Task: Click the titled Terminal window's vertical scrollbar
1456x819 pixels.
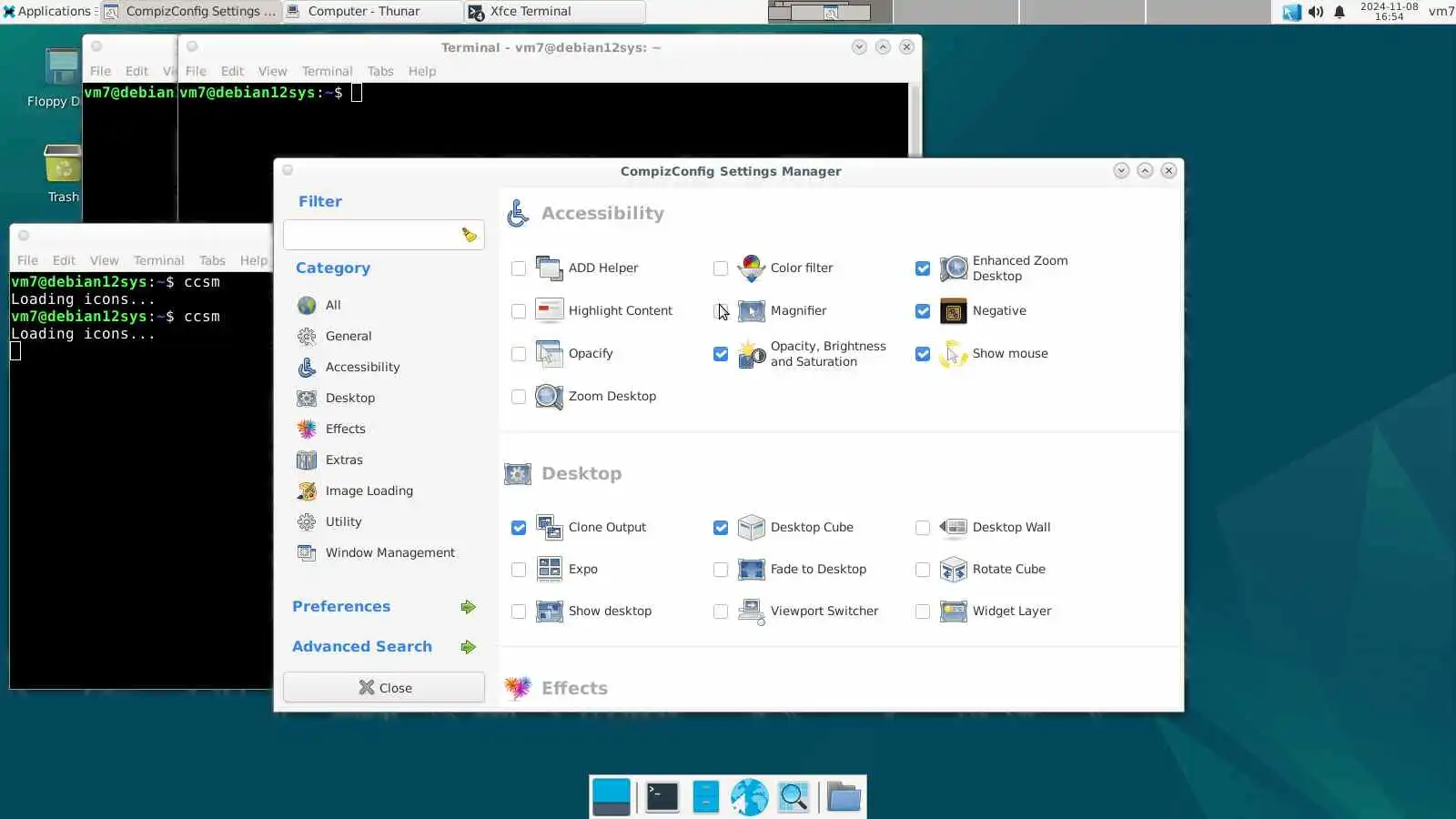Action: click(x=915, y=120)
